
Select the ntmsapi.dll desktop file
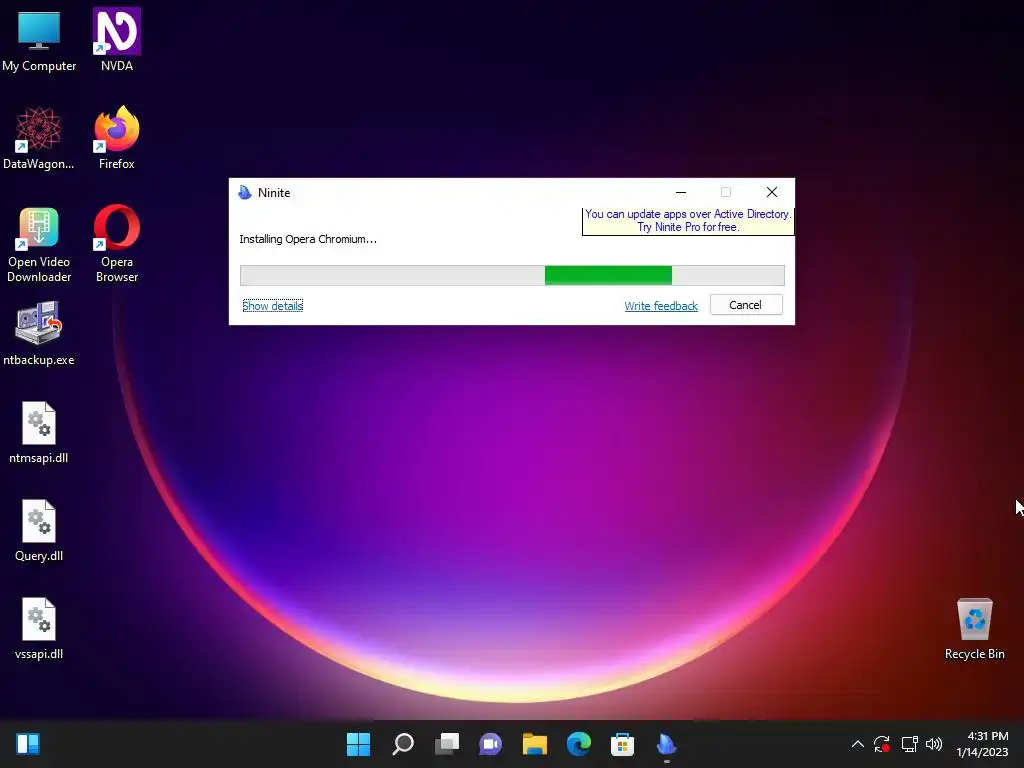[39, 432]
